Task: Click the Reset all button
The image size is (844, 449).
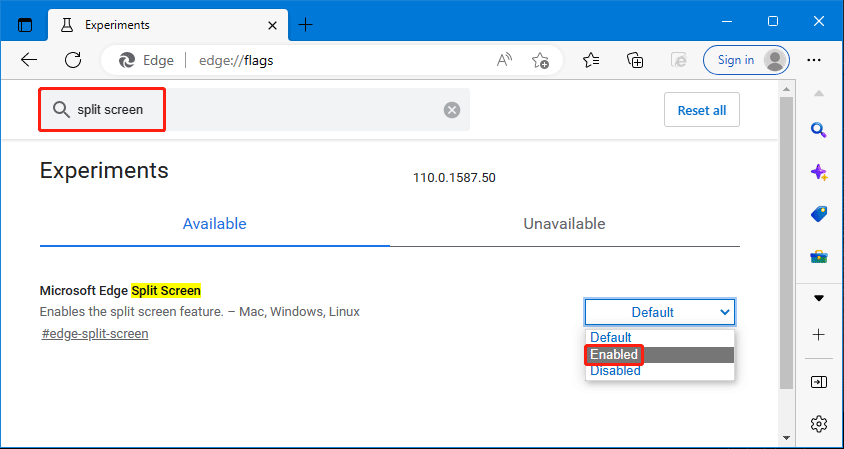Action: pyautogui.click(x=701, y=110)
